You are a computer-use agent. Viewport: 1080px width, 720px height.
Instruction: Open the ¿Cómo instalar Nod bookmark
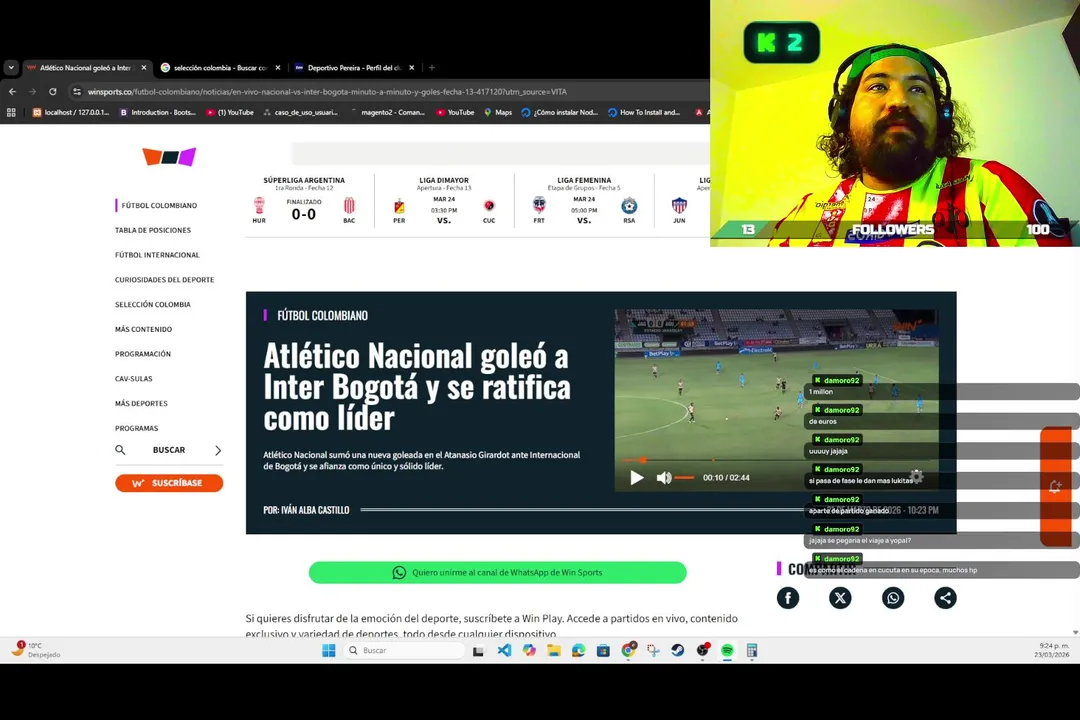(559, 112)
